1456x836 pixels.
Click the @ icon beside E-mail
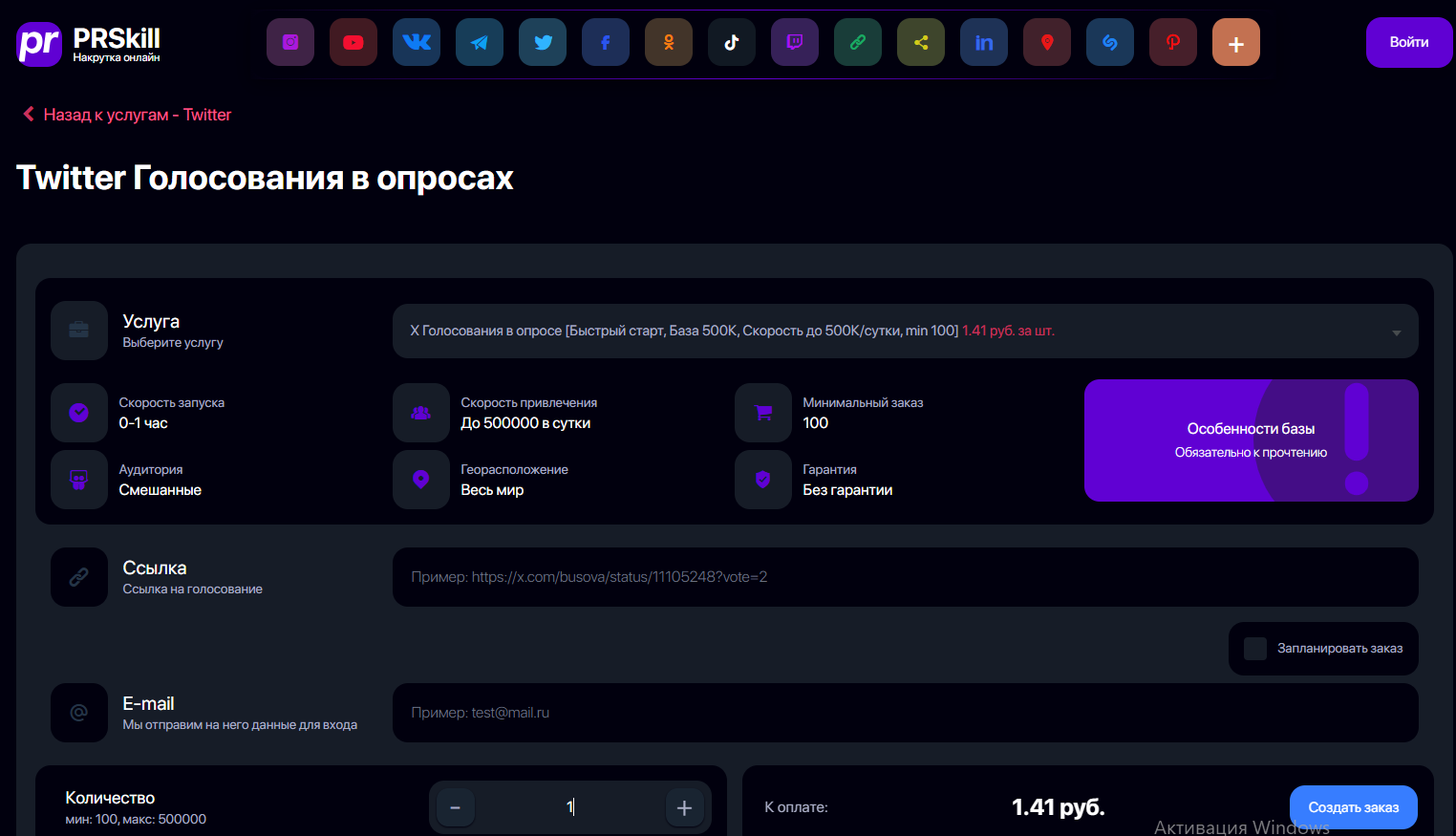(x=79, y=713)
